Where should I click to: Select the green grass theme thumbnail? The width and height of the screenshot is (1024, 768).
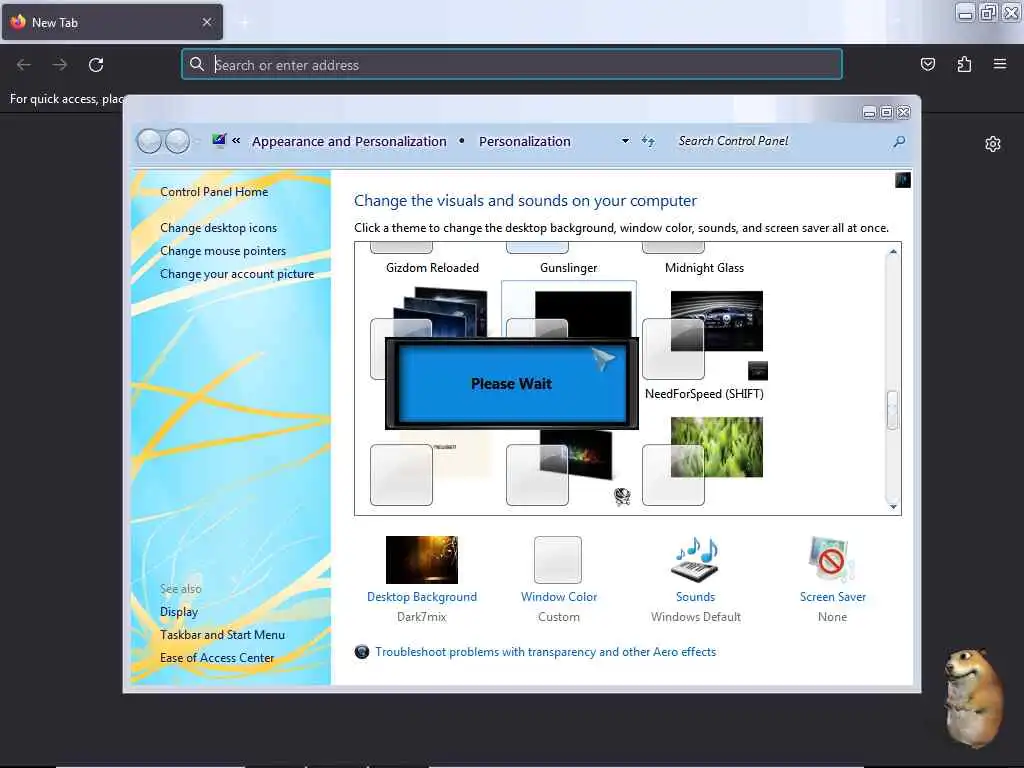716,447
